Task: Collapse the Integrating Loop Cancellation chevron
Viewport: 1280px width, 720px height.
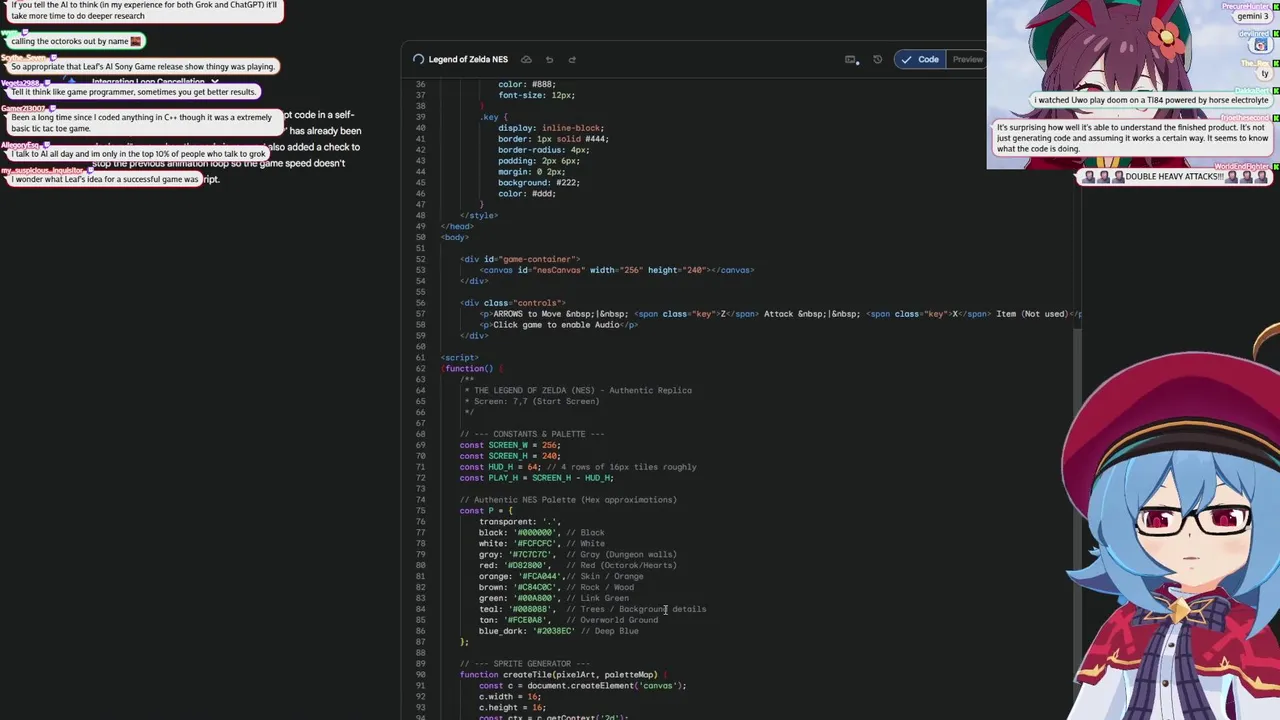Action: pos(215,82)
